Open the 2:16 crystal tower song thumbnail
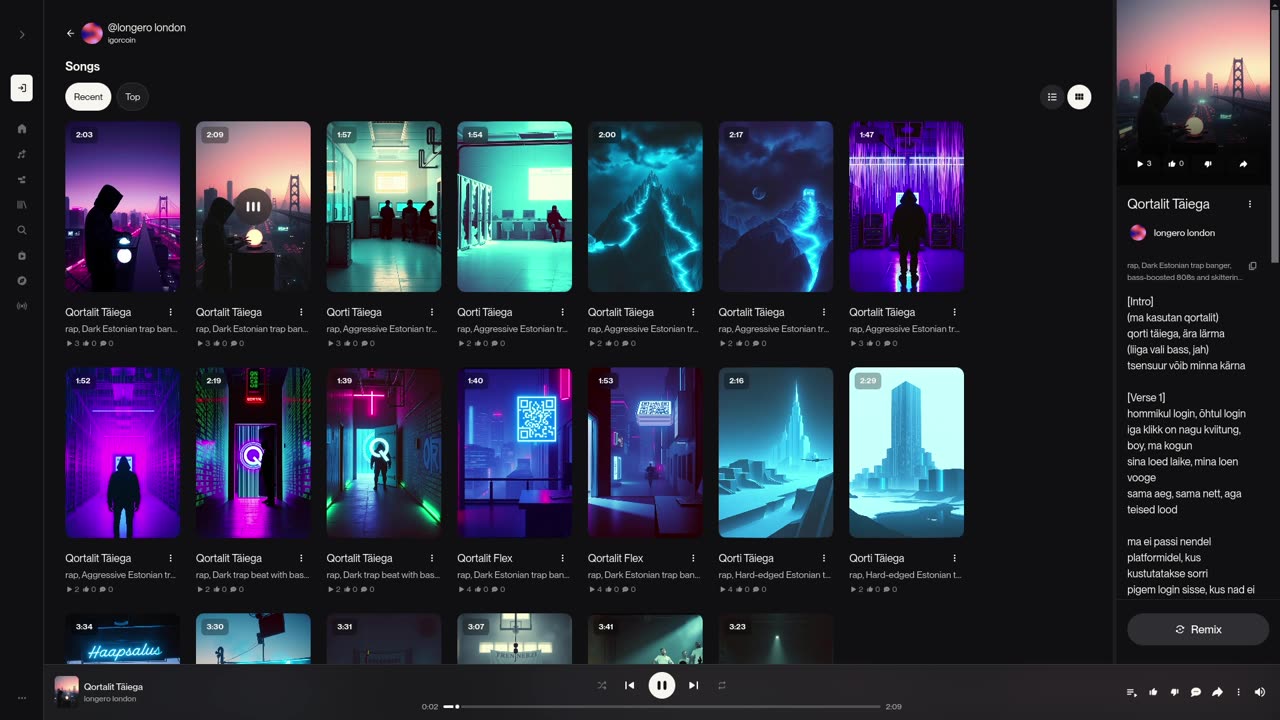The height and width of the screenshot is (720, 1280). coord(776,453)
